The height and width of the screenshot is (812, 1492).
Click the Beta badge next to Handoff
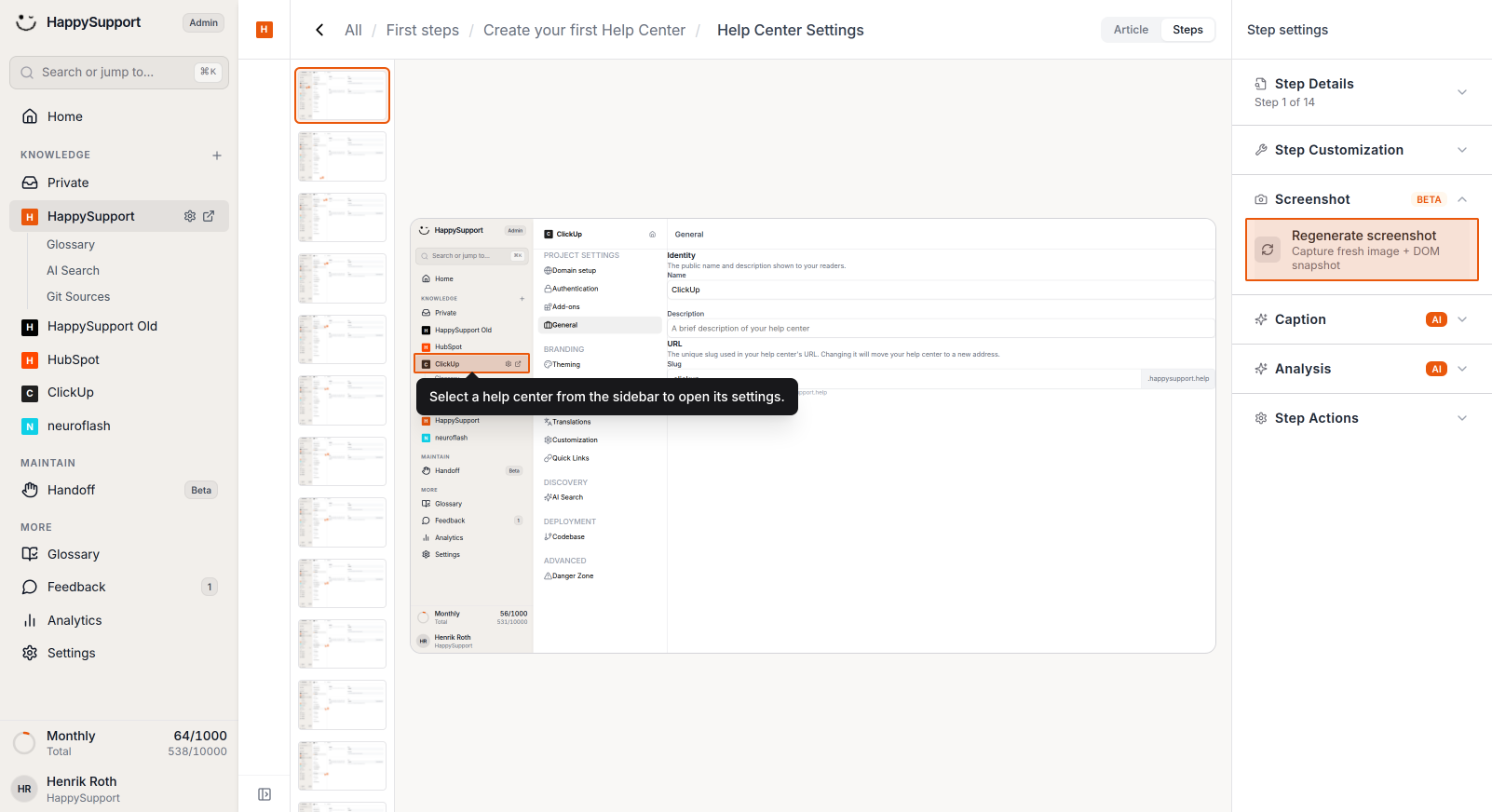(x=201, y=490)
